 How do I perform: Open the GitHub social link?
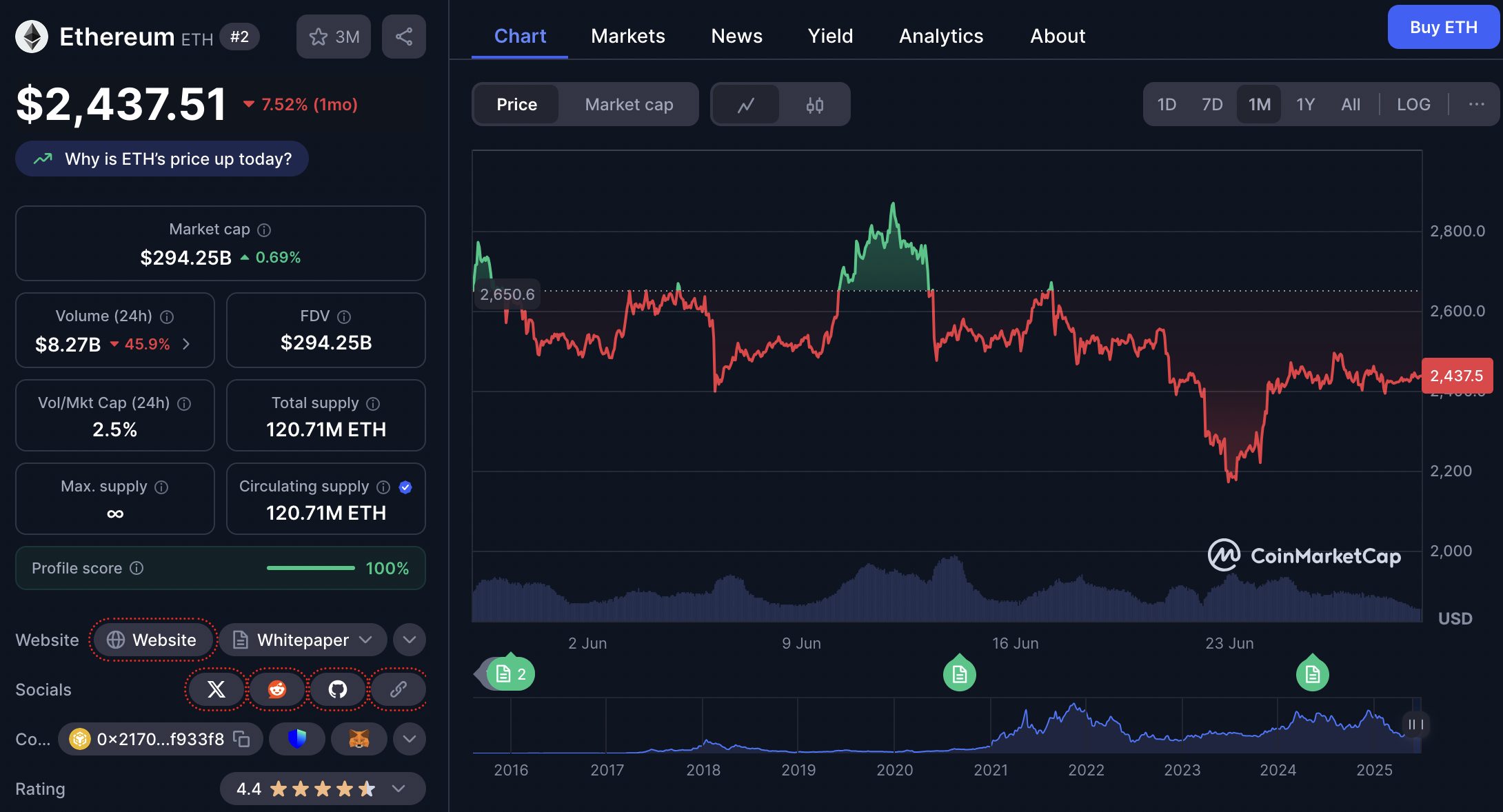tap(338, 689)
